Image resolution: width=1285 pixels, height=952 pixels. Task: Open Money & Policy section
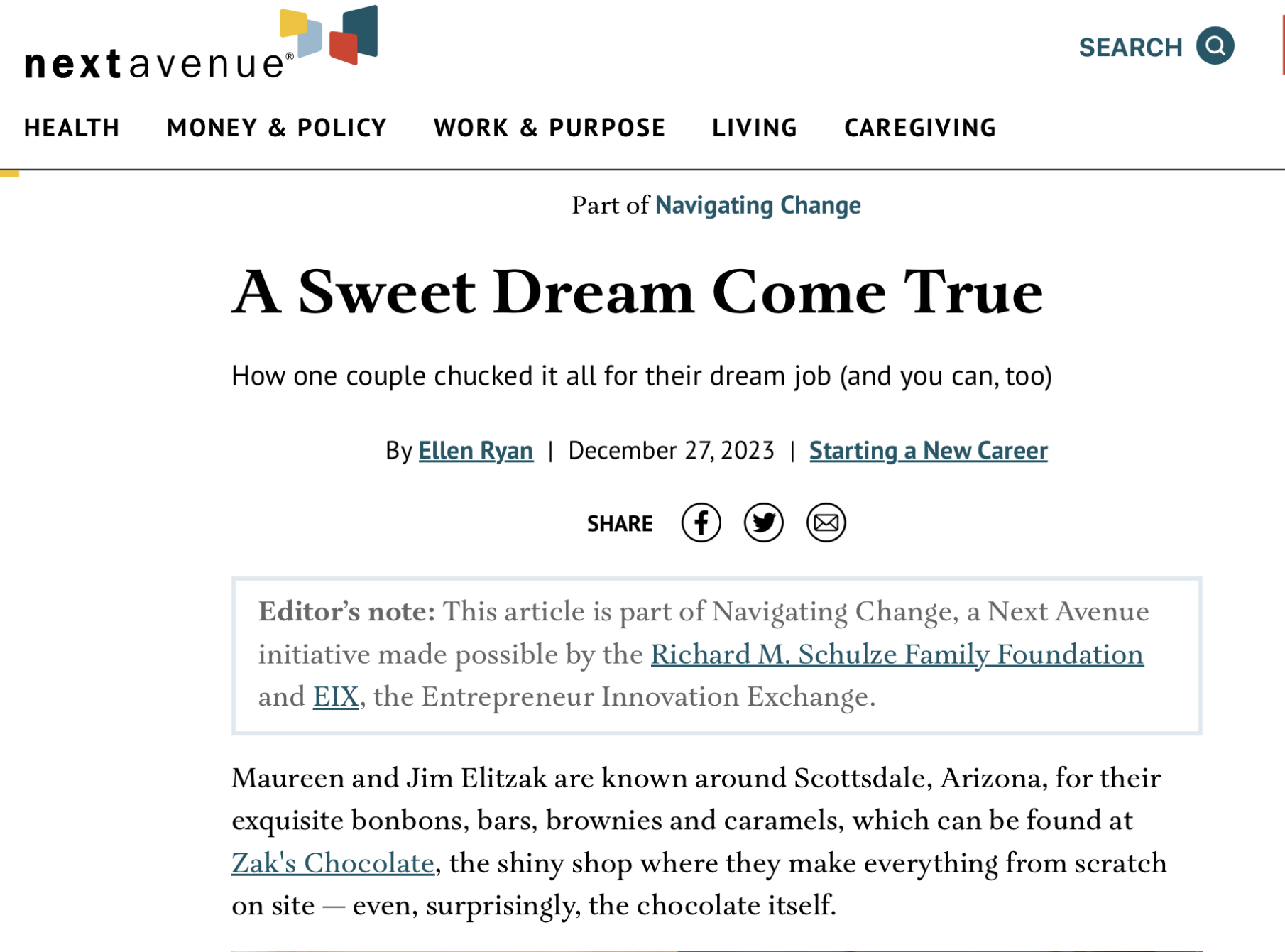point(277,128)
